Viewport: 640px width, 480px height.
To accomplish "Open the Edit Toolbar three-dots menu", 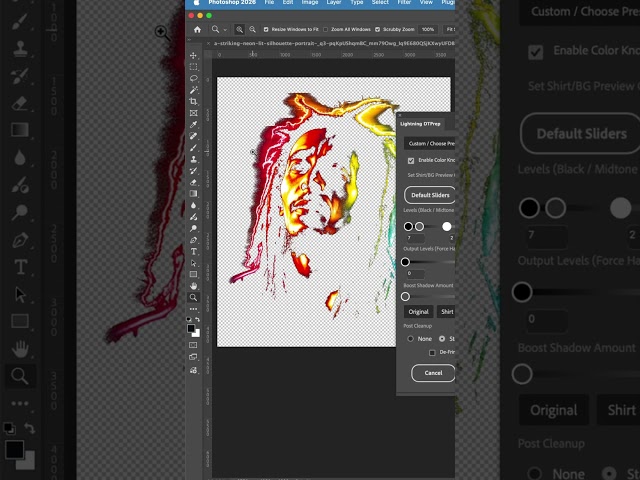I will (193, 309).
